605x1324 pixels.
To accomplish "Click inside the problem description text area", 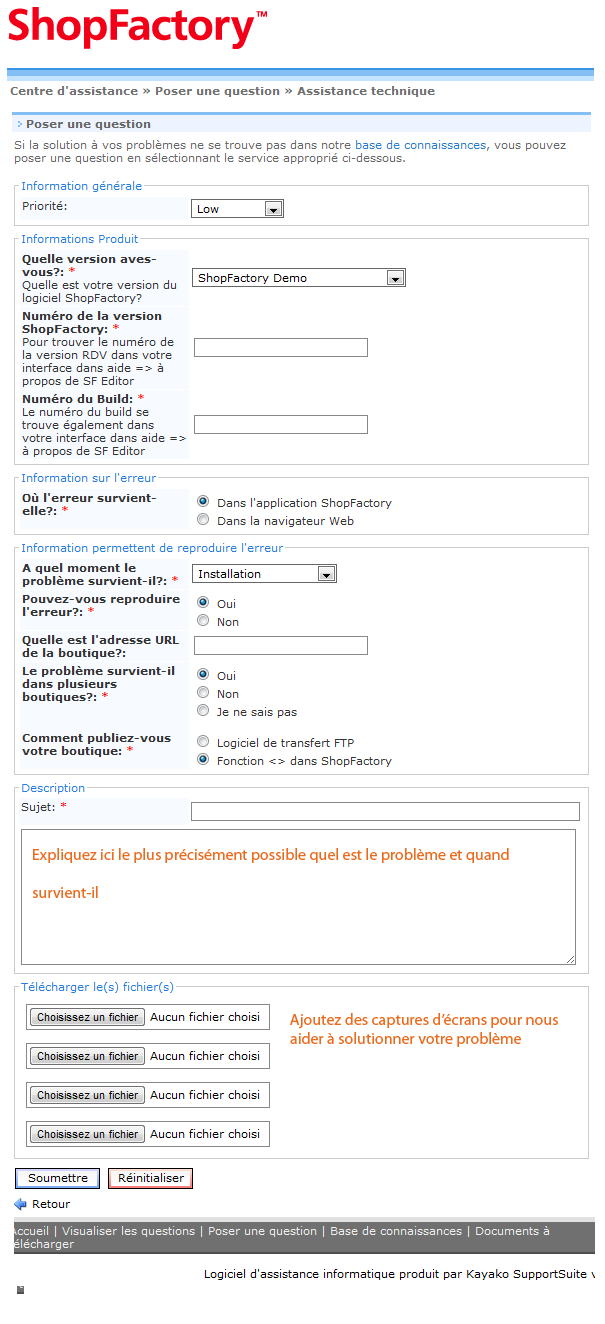I will tap(298, 920).
